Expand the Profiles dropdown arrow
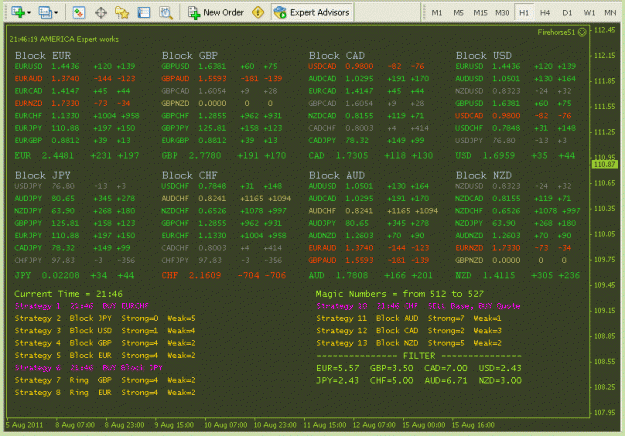 (x=56, y=13)
